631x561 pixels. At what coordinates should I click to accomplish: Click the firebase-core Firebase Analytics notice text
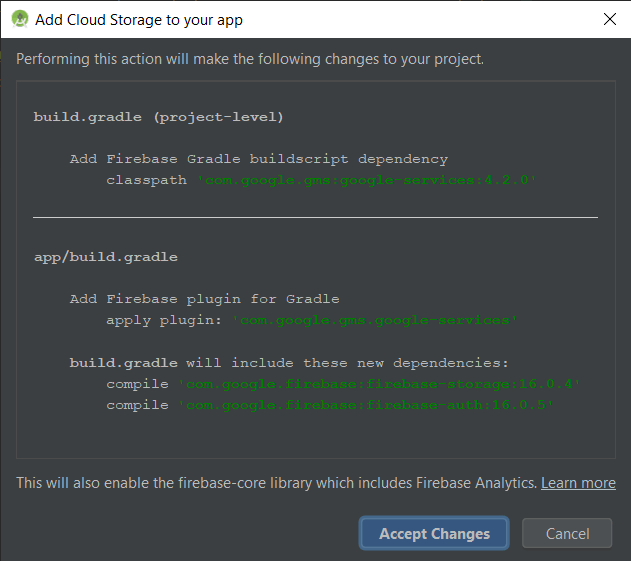click(x=276, y=483)
